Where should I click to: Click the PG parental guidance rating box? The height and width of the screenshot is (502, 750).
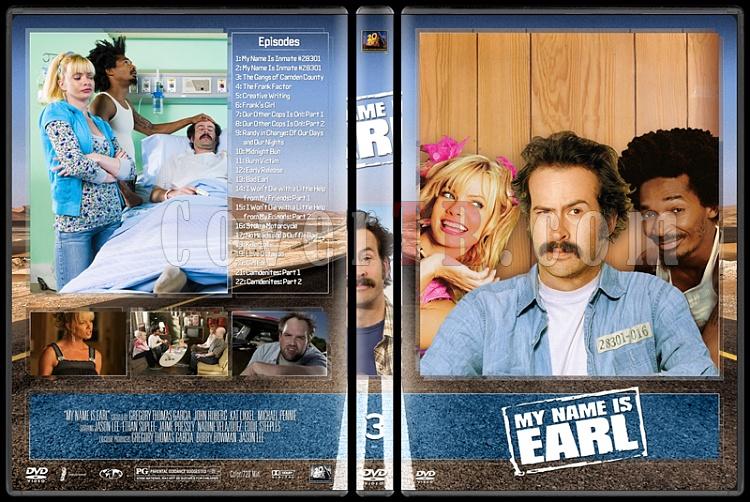pyautogui.click(x=177, y=473)
